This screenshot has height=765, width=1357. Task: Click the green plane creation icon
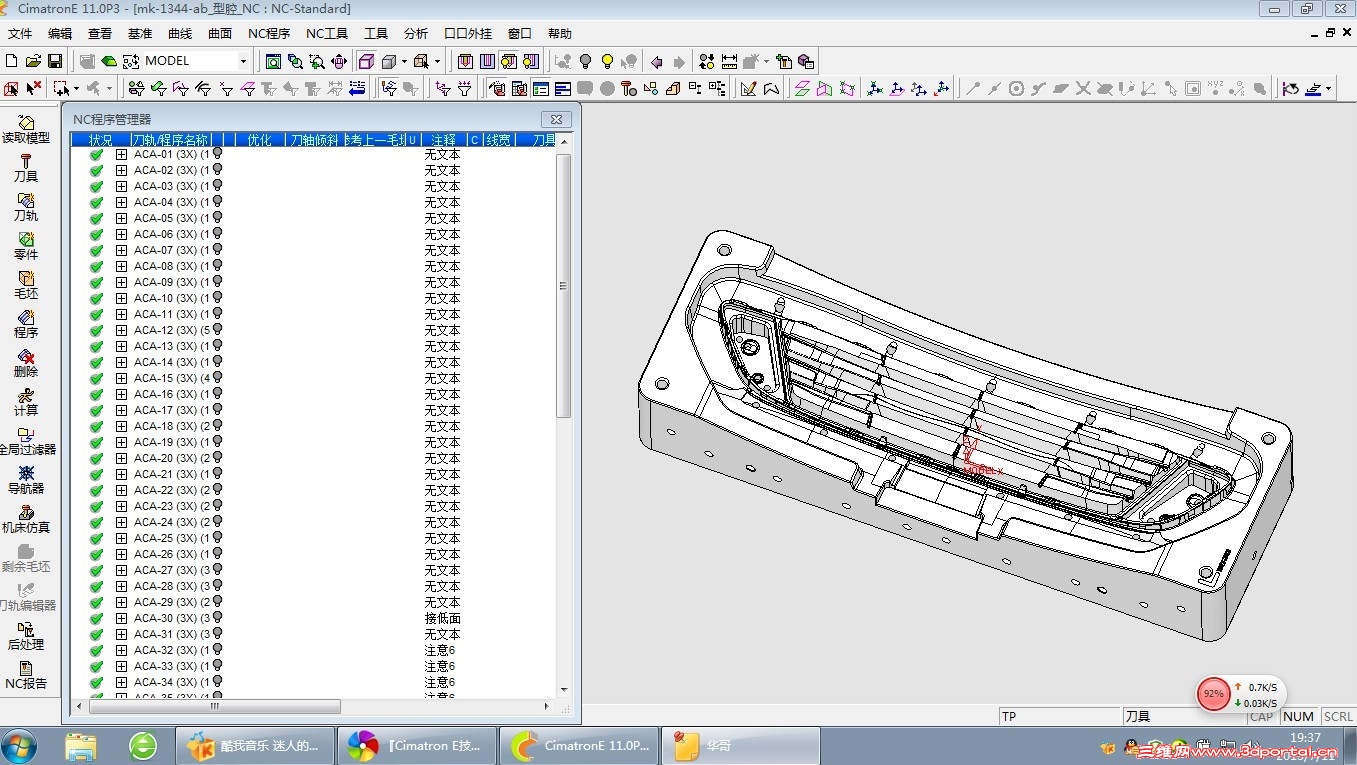pyautogui.click(x=802, y=89)
